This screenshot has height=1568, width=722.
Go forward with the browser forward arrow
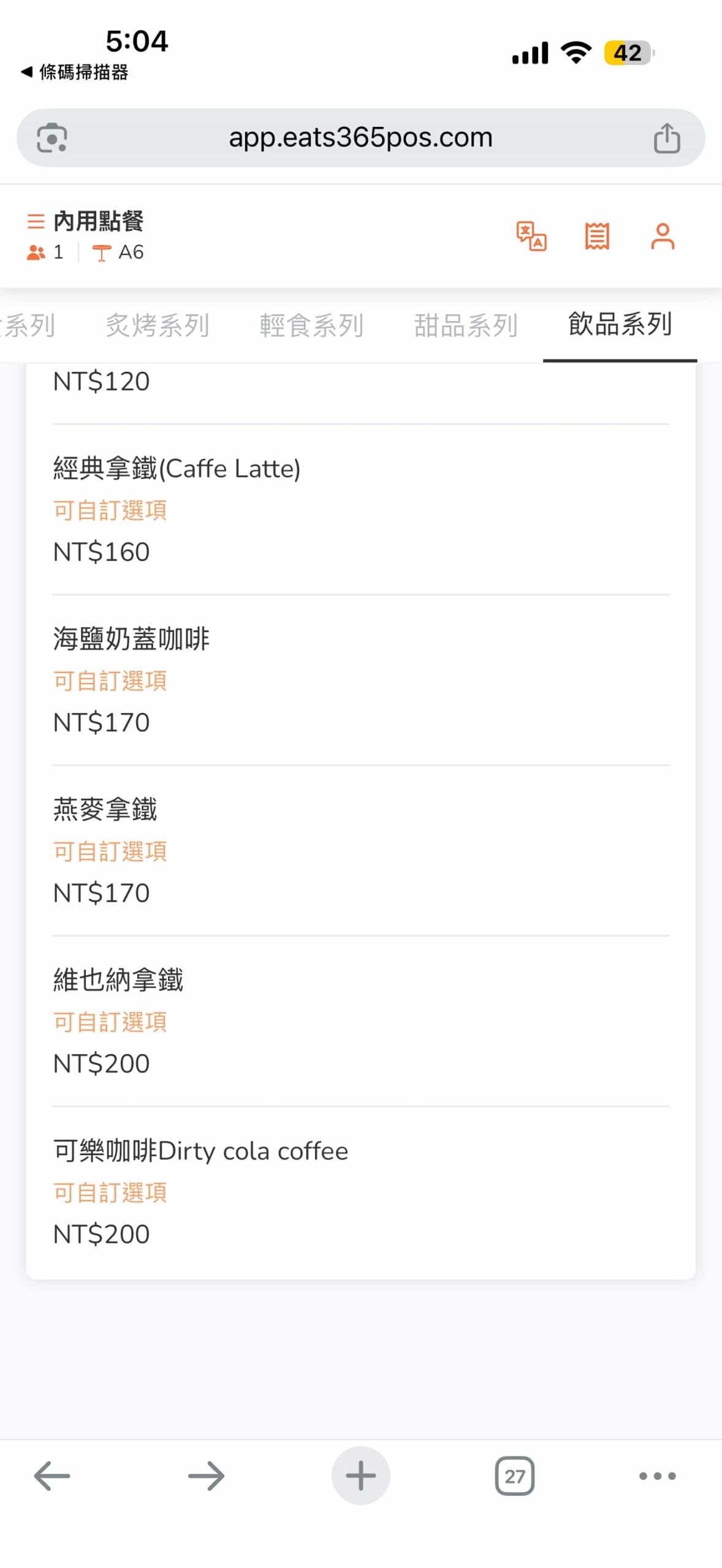tap(207, 1476)
